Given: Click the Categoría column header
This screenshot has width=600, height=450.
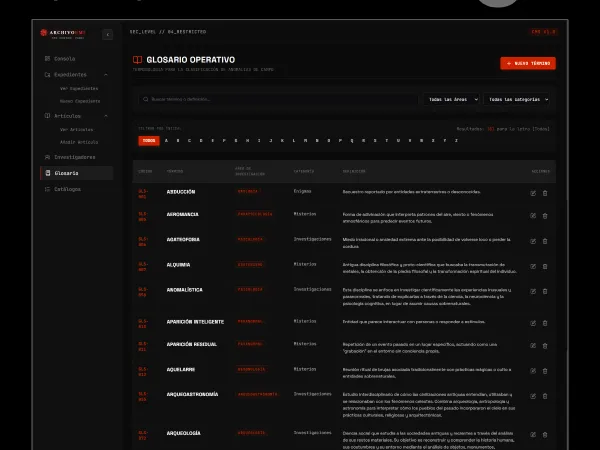Looking at the screenshot, I should click(x=304, y=171).
